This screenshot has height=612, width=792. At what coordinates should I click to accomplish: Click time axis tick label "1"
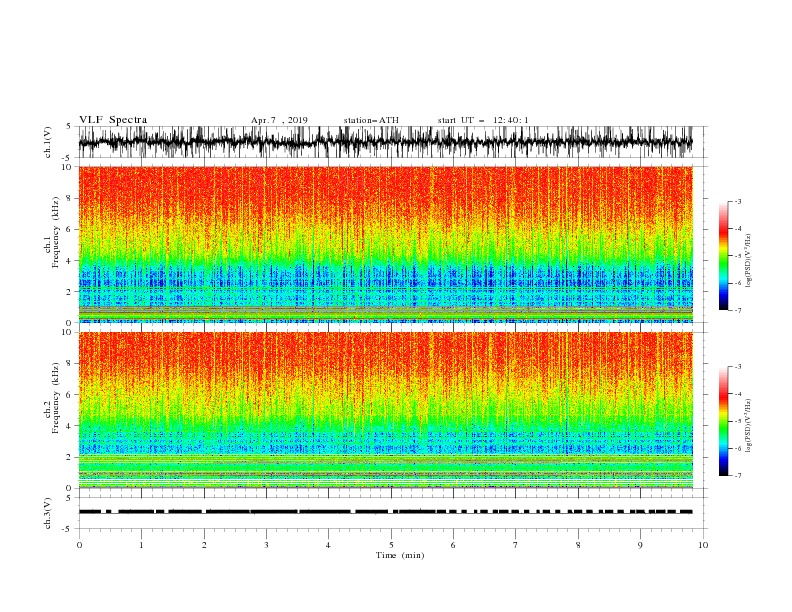(x=141, y=545)
